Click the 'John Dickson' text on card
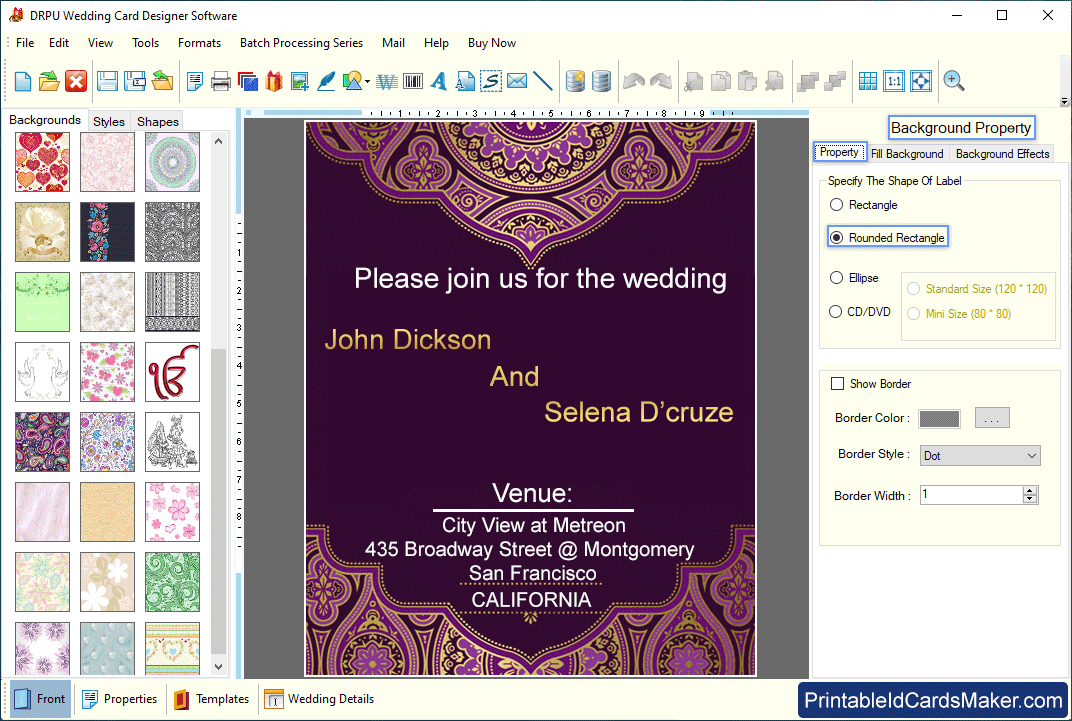This screenshot has width=1072, height=721. [x=407, y=340]
